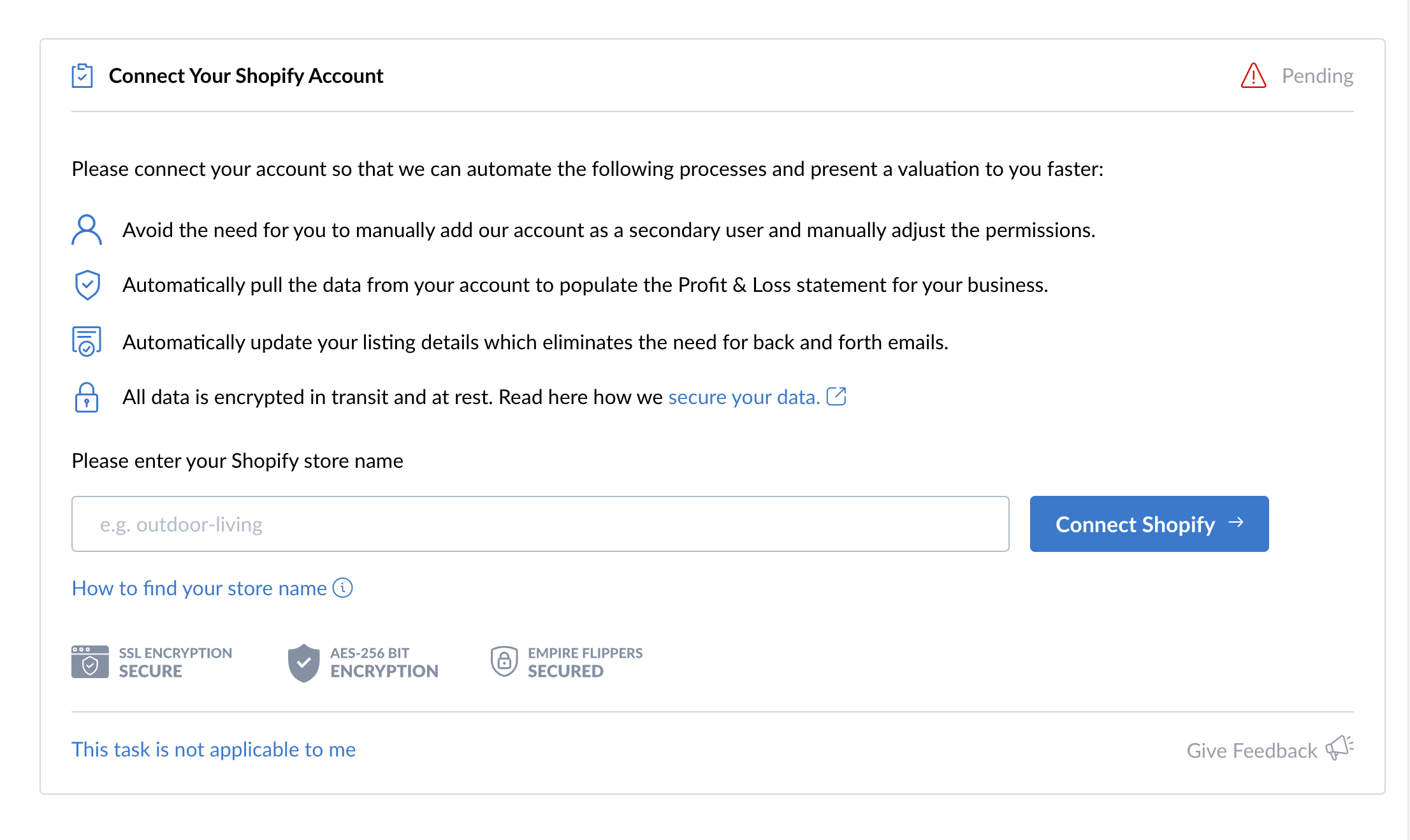1410x840 pixels.
Task: Click the AES-256 Bit shield badge icon
Action: (303, 663)
